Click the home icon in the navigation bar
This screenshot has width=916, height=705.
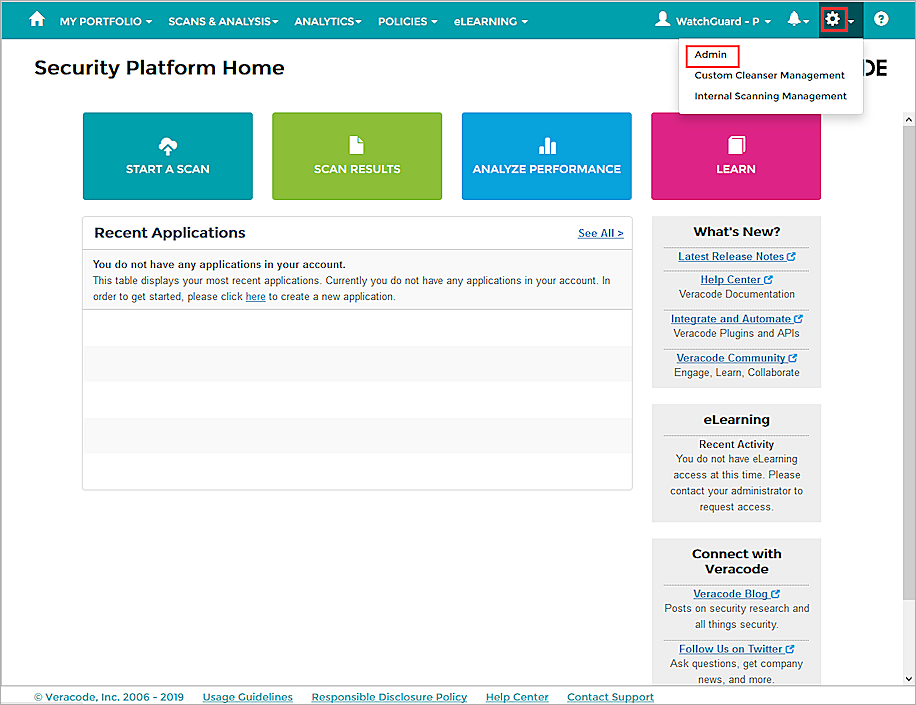click(38, 20)
